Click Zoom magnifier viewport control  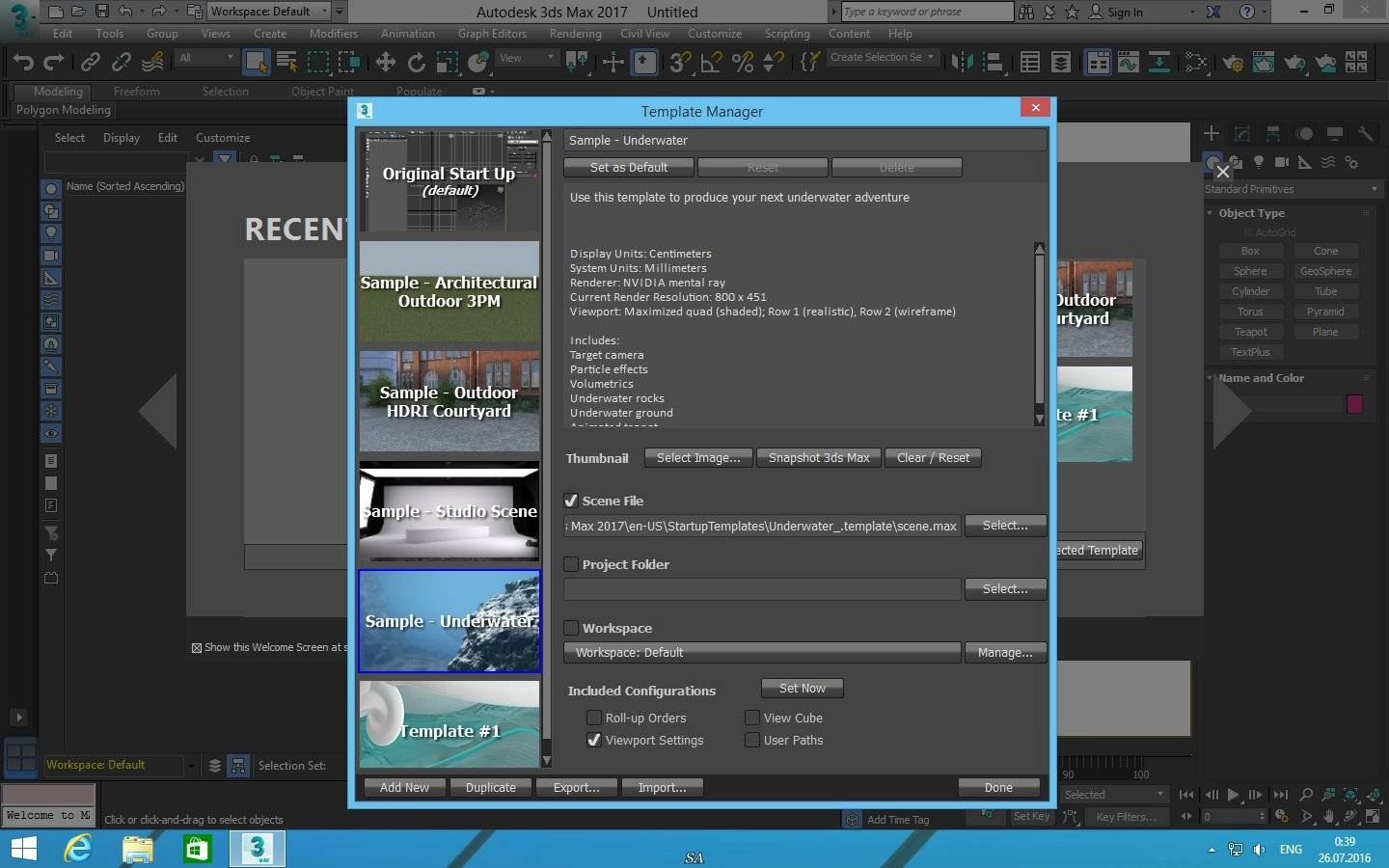click(x=1306, y=795)
